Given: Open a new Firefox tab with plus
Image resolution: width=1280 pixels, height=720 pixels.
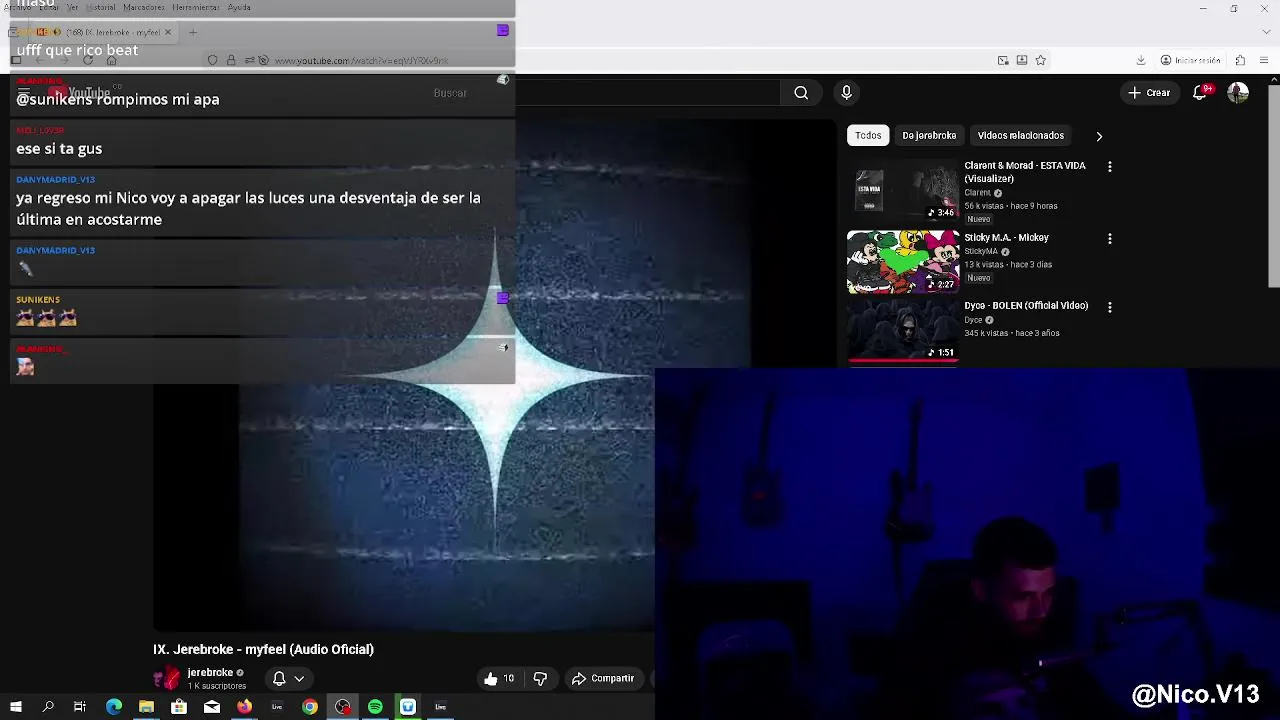Looking at the screenshot, I should (x=193, y=32).
